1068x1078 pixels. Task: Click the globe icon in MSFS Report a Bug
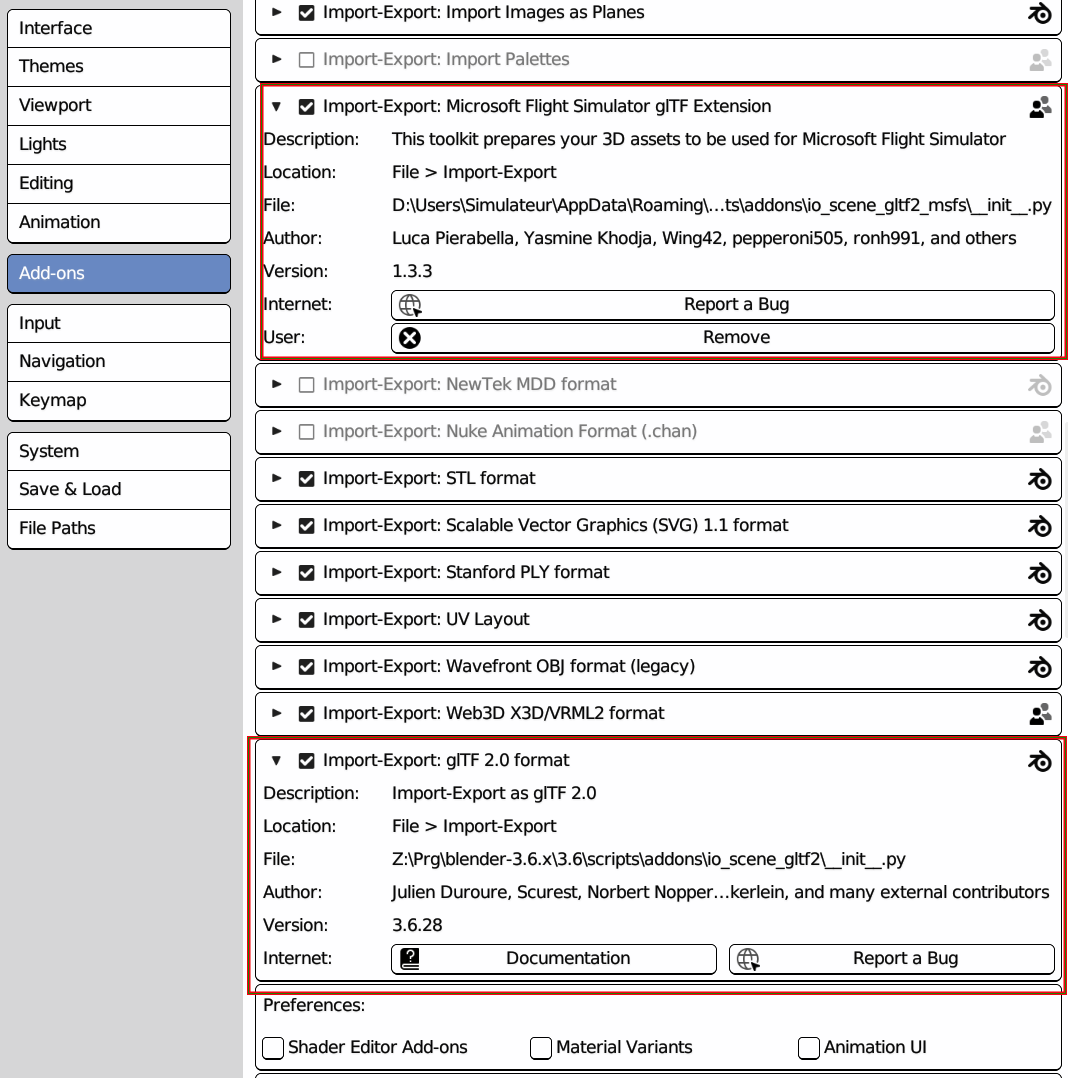click(x=411, y=305)
